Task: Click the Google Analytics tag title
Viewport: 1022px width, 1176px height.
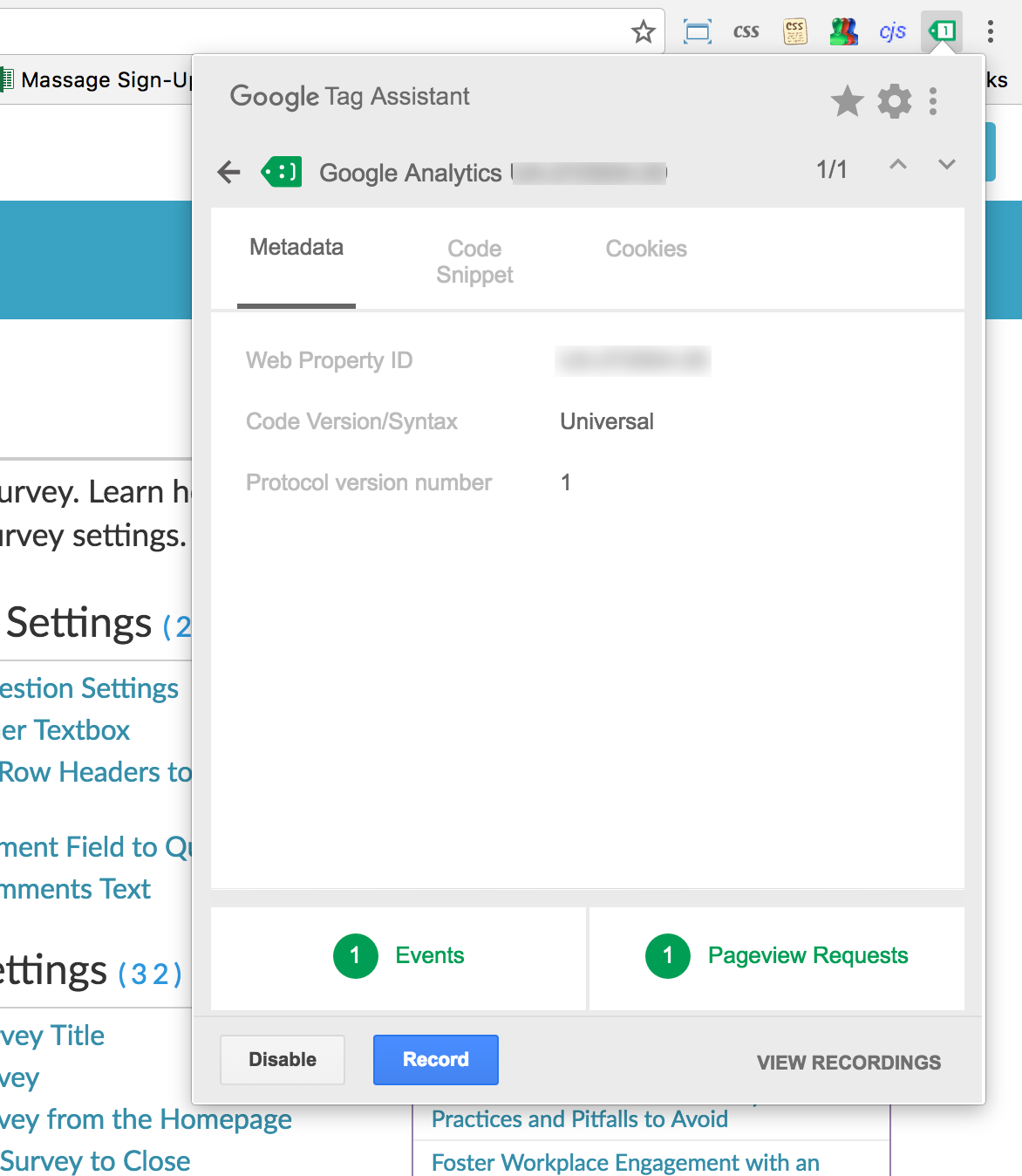Action: pyautogui.click(x=410, y=173)
